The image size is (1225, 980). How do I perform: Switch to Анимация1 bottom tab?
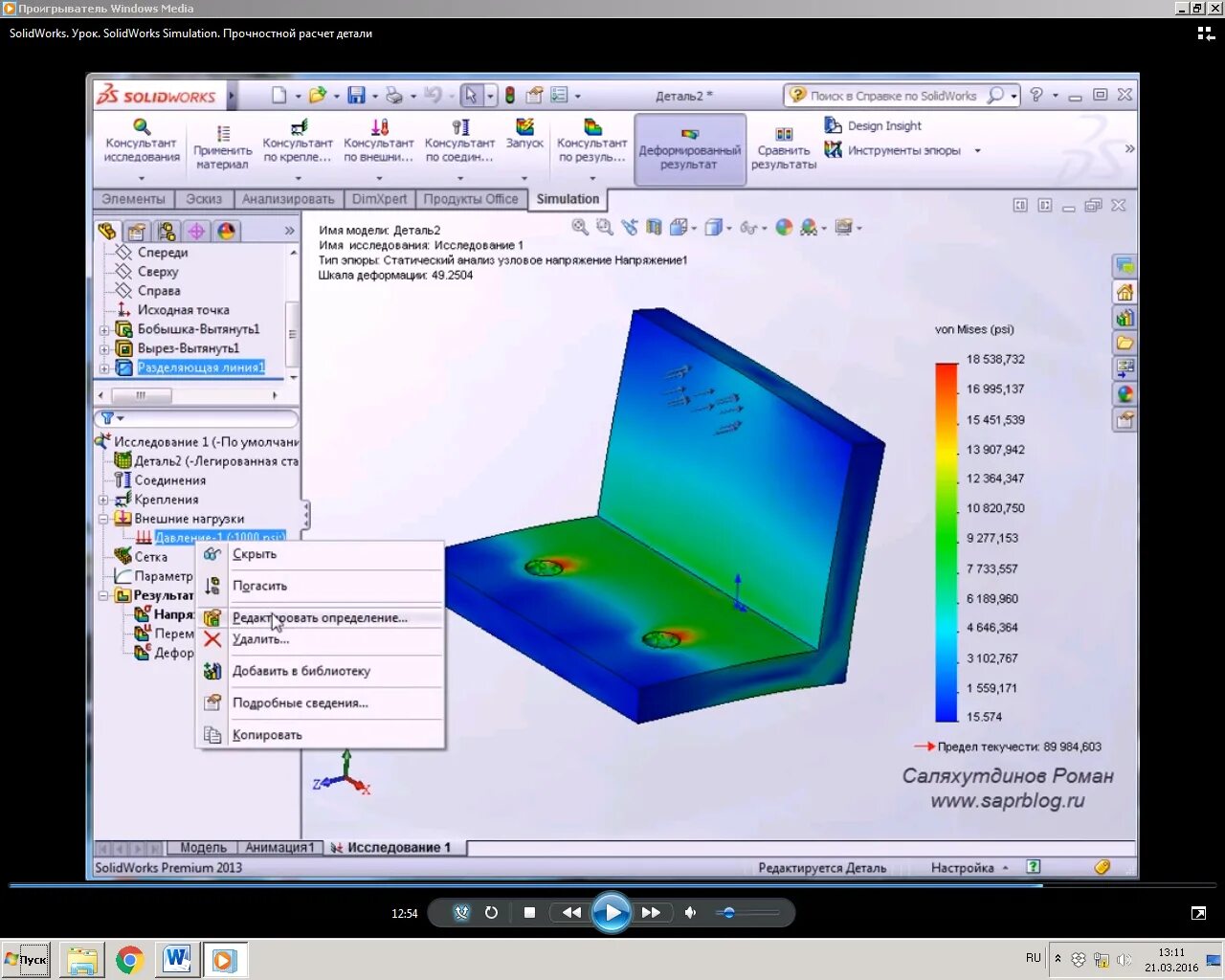(x=279, y=847)
